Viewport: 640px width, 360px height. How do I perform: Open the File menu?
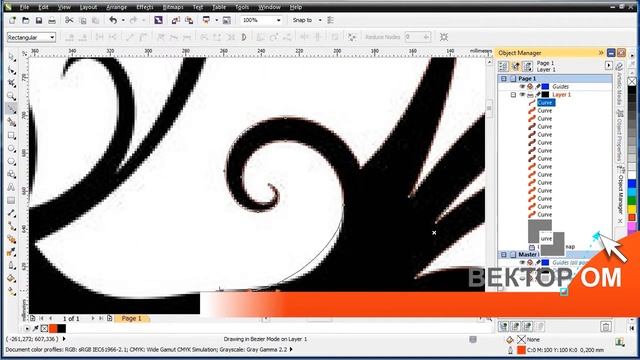(24, 7)
